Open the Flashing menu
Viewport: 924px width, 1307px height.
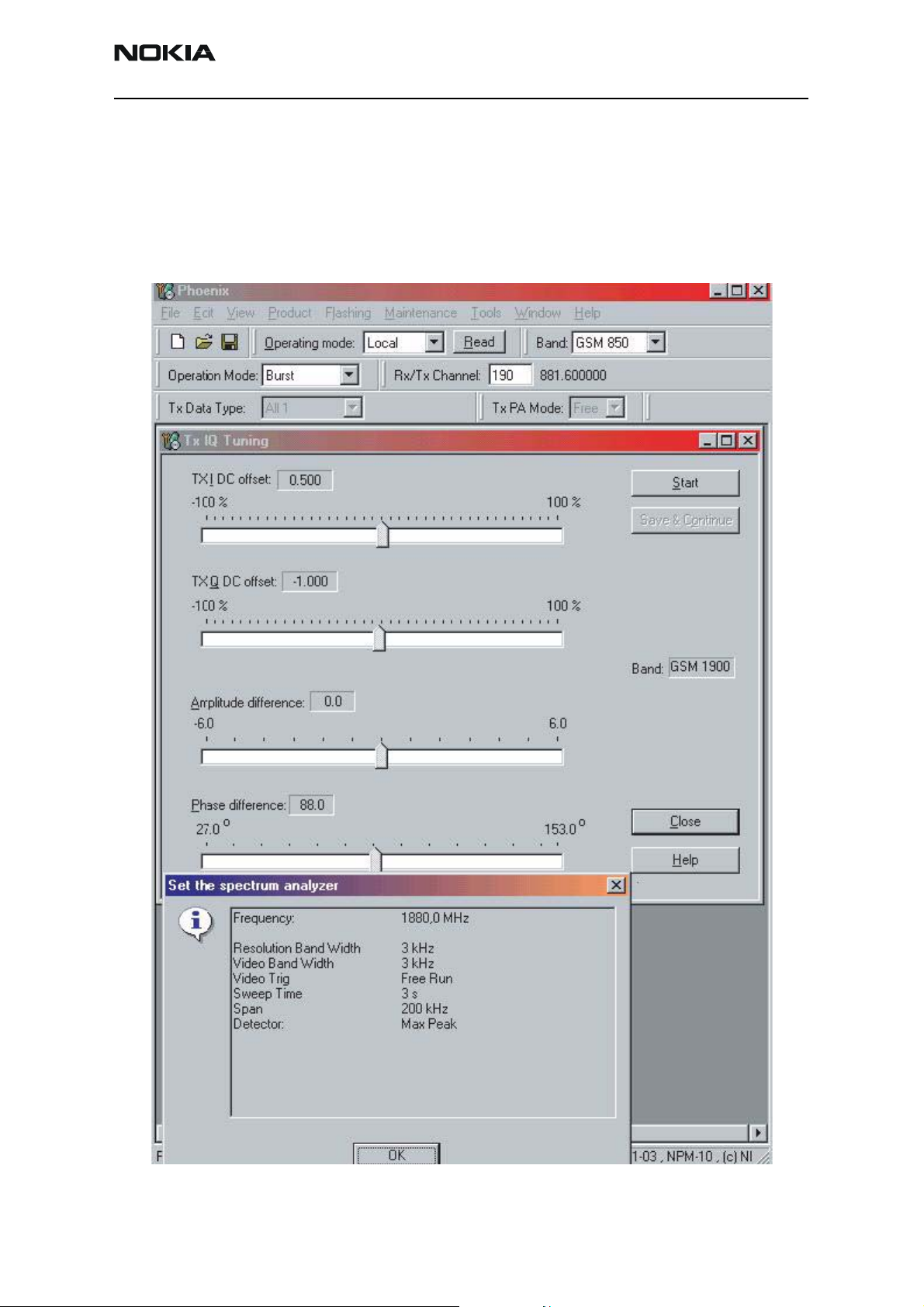pyautogui.click(x=348, y=313)
